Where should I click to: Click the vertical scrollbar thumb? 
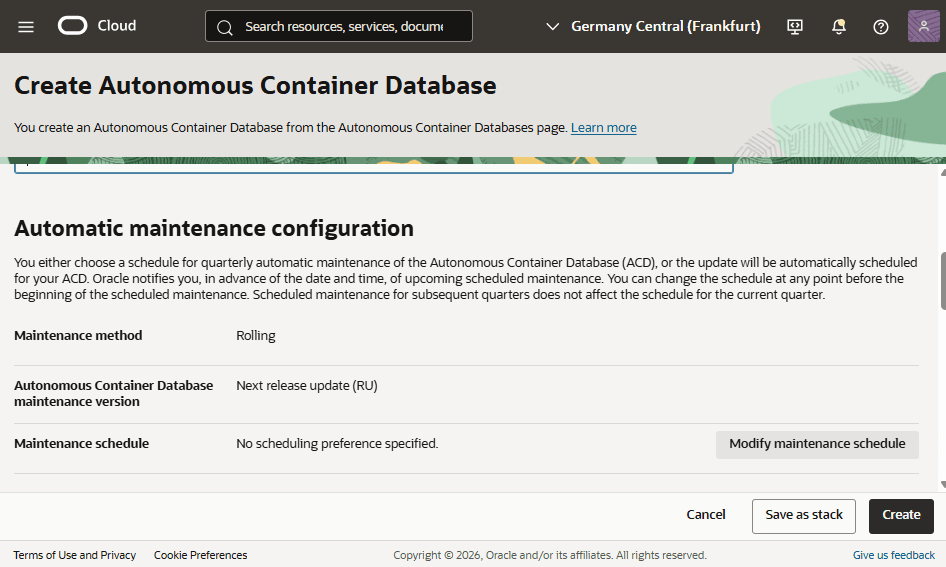(x=942, y=281)
